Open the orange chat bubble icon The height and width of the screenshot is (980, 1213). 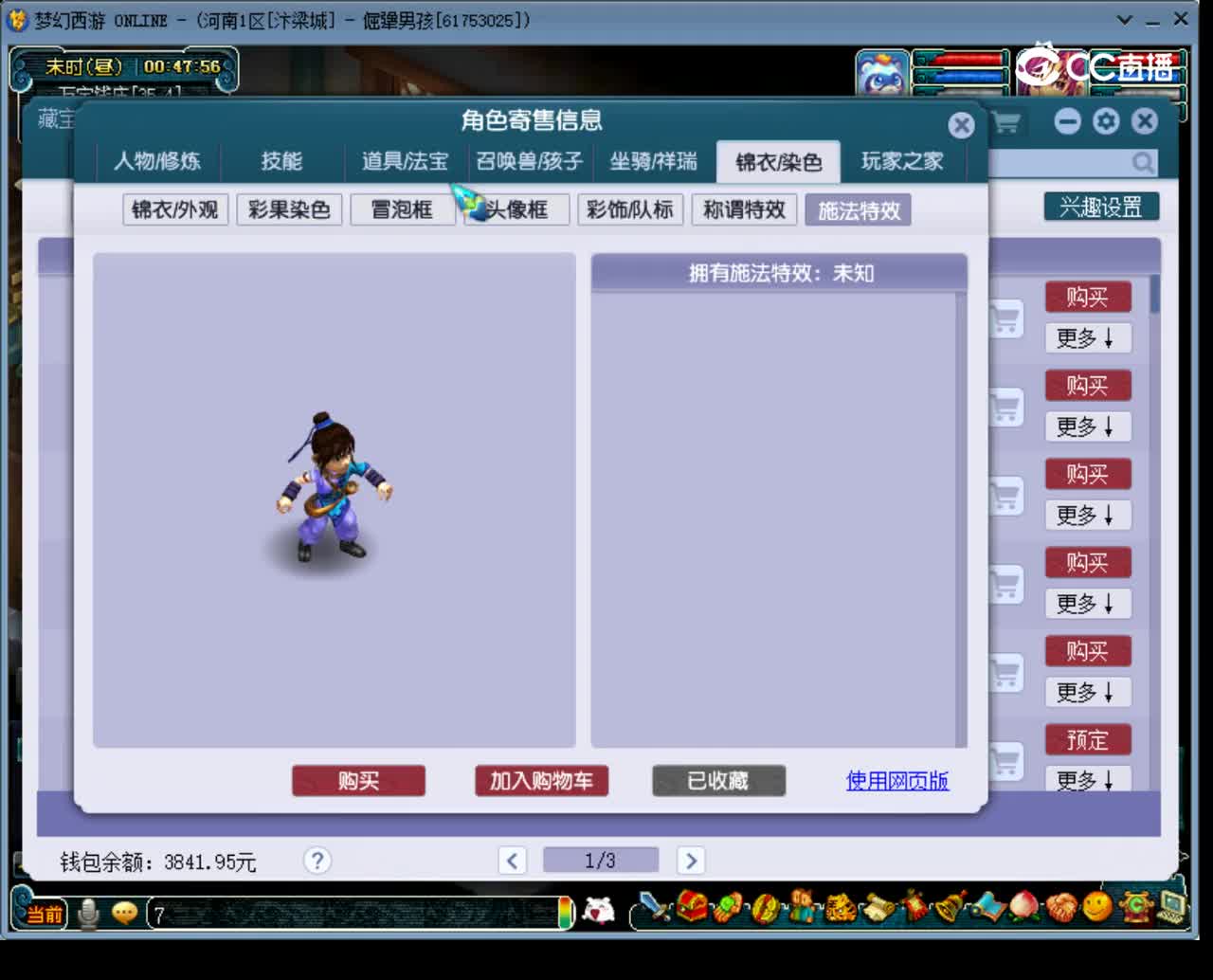click(x=124, y=913)
